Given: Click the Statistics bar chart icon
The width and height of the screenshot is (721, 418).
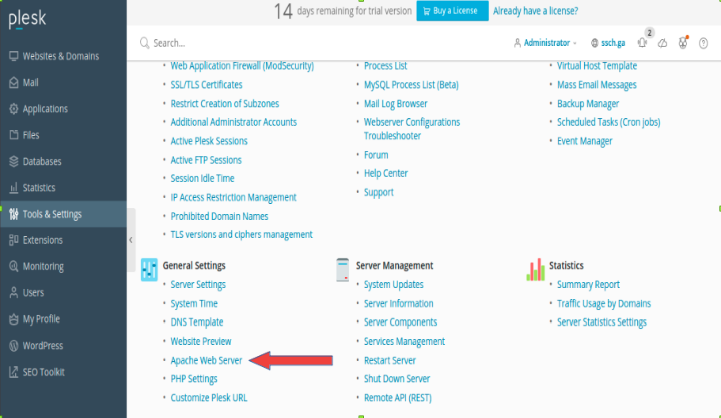Looking at the screenshot, I should click(536, 269).
